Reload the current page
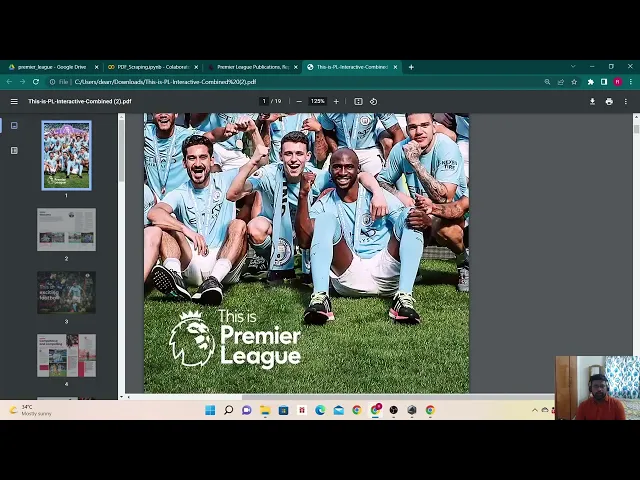This screenshot has height=480, width=640. [x=36, y=82]
